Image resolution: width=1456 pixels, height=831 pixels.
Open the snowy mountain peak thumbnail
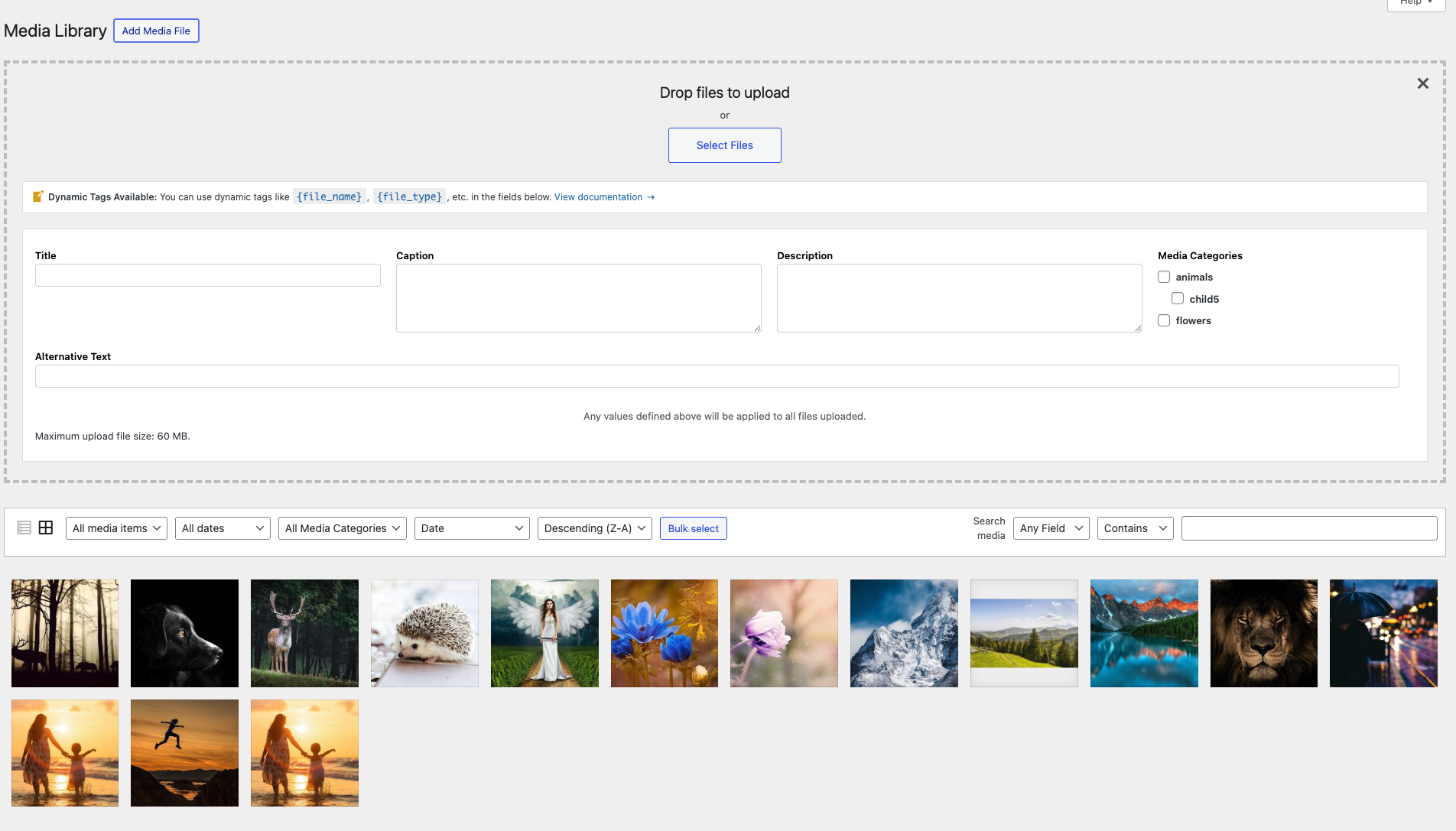tap(904, 633)
